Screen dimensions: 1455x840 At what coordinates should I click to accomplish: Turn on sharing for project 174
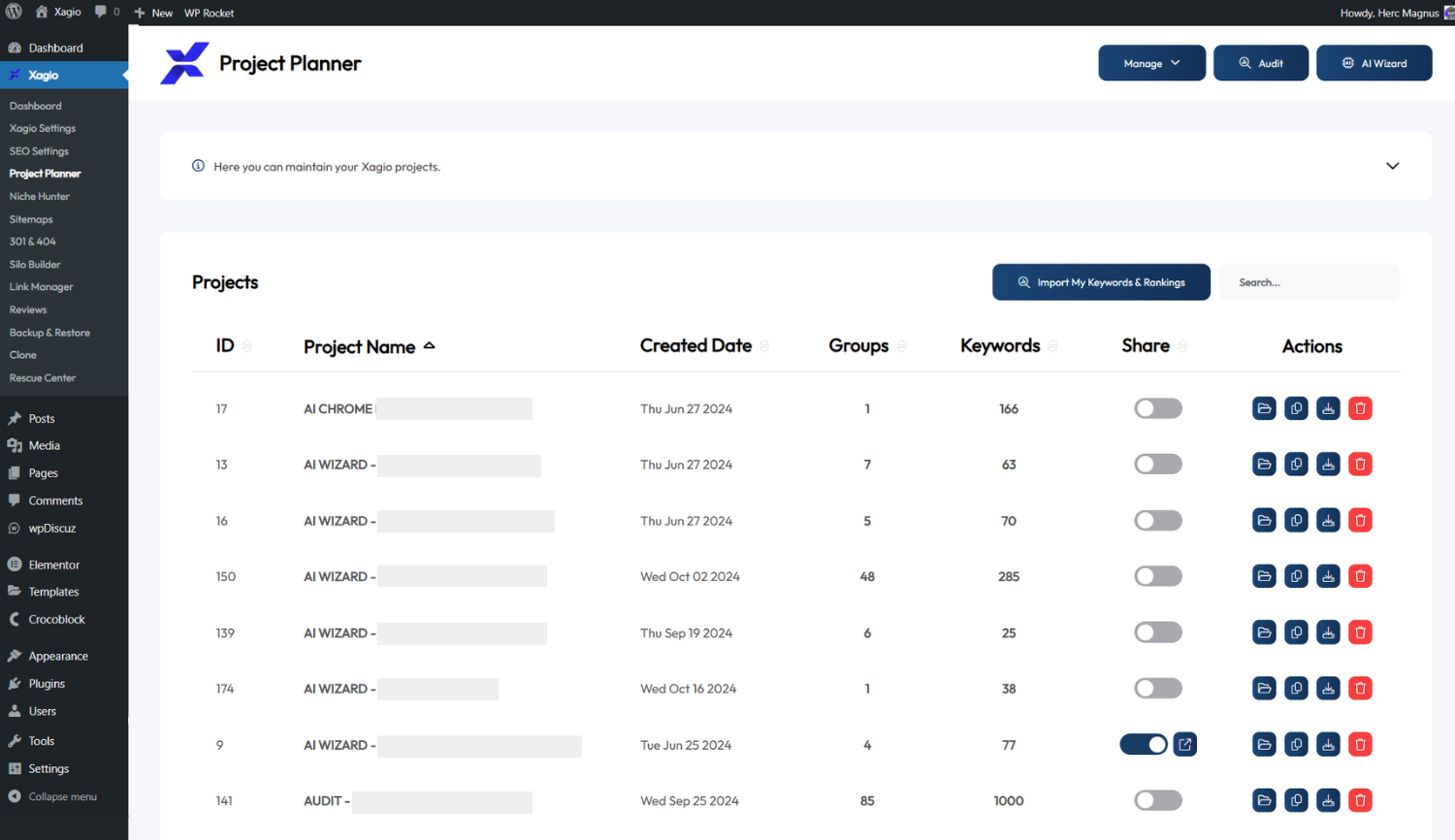point(1158,689)
